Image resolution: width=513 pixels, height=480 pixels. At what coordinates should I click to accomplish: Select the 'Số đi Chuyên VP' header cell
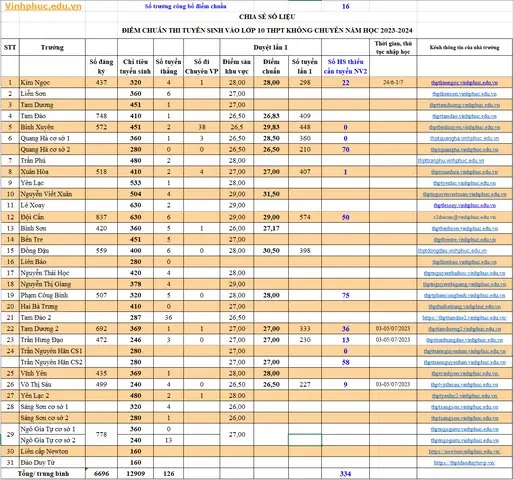(202, 66)
